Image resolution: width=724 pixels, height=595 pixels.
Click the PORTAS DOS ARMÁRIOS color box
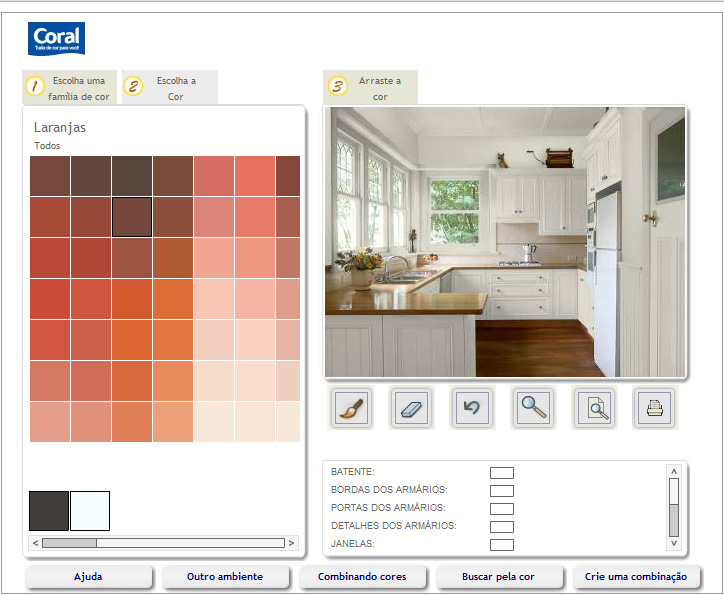click(x=502, y=509)
